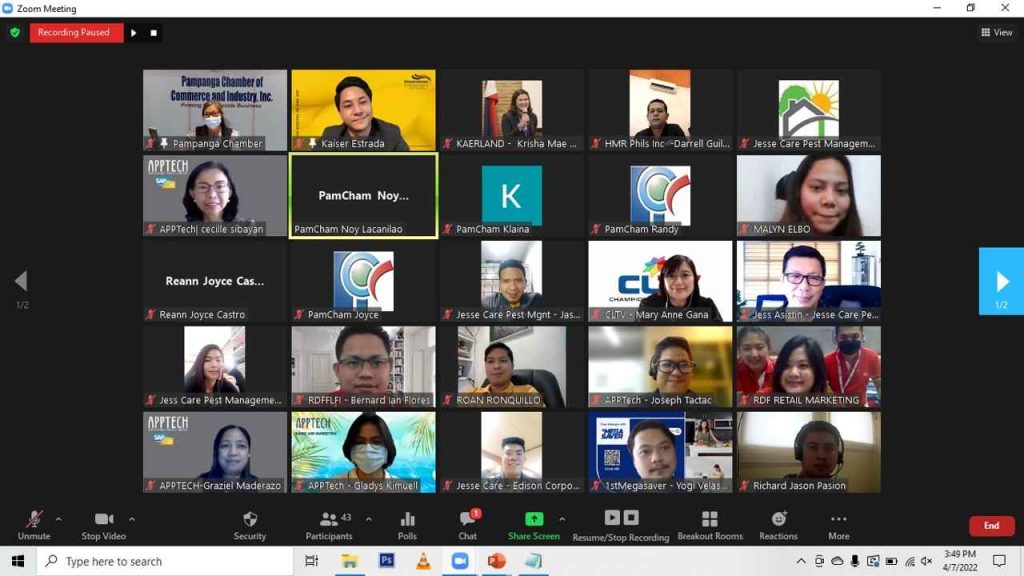
Task: Open the green encryption shield info
Action: pyautogui.click(x=15, y=33)
